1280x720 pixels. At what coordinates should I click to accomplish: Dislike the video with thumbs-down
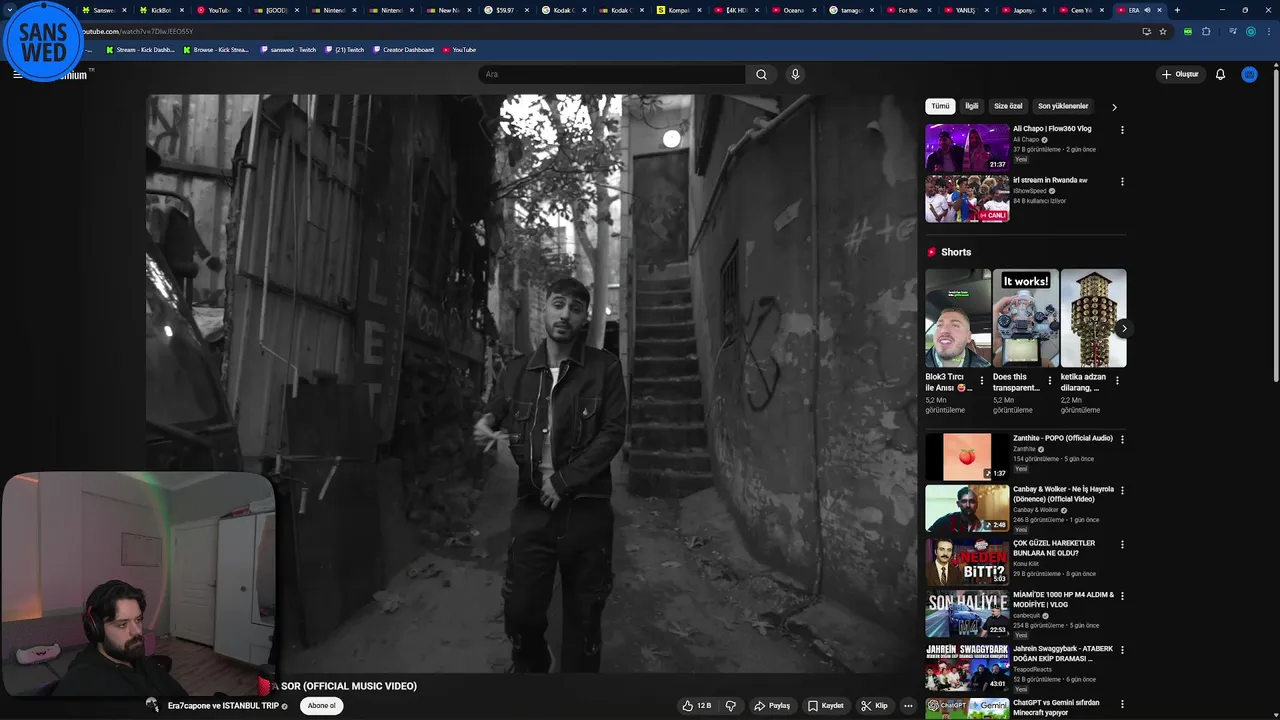point(730,706)
